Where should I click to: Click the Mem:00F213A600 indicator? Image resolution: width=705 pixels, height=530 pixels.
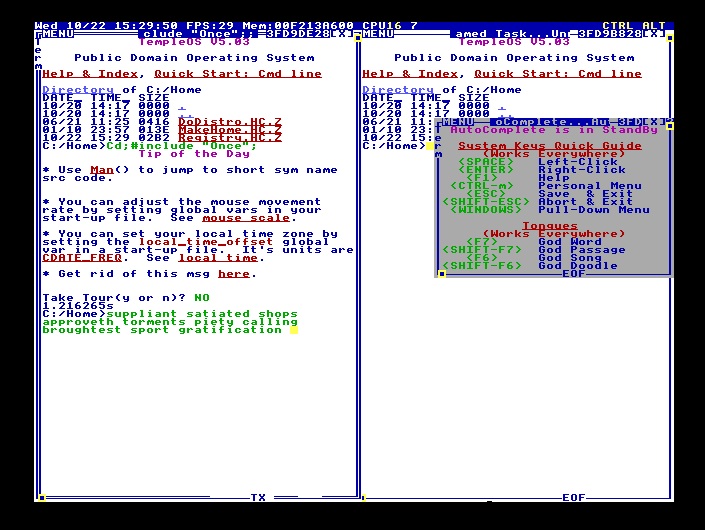pos(298,26)
